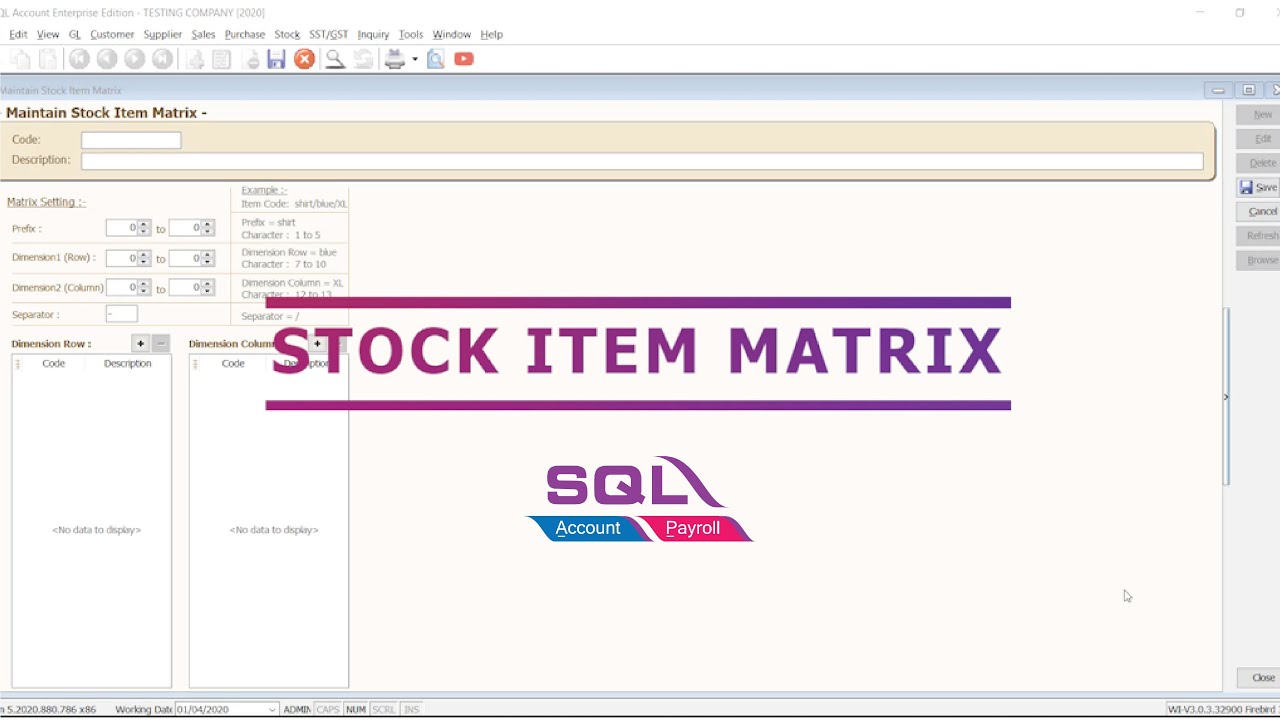This screenshot has height=720, width=1280.
Task: Open the Dimension Row grid column chooser
Action: click(17, 364)
